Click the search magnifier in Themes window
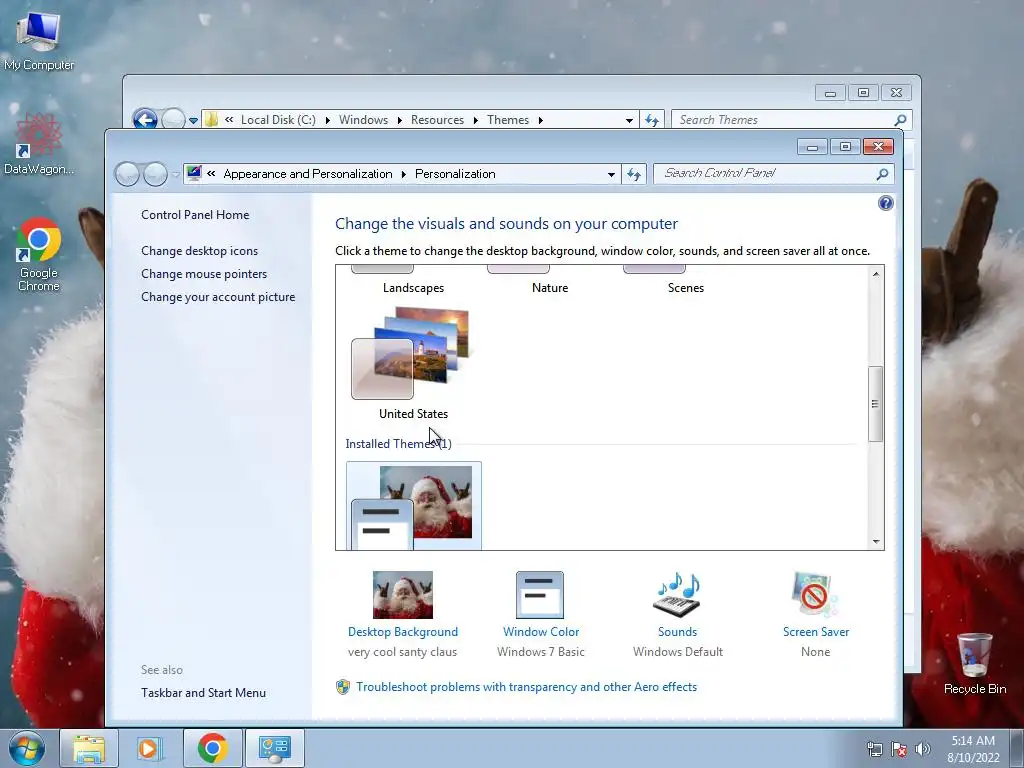1024x768 pixels. [x=901, y=120]
